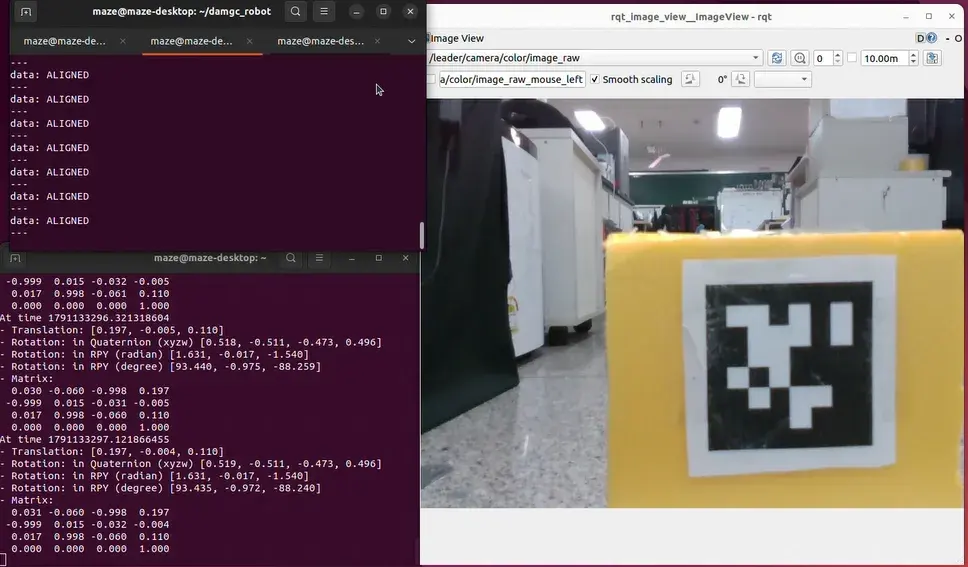968x567 pixels.
Task: Open search in the damgc_robot terminal
Action: coord(296,12)
